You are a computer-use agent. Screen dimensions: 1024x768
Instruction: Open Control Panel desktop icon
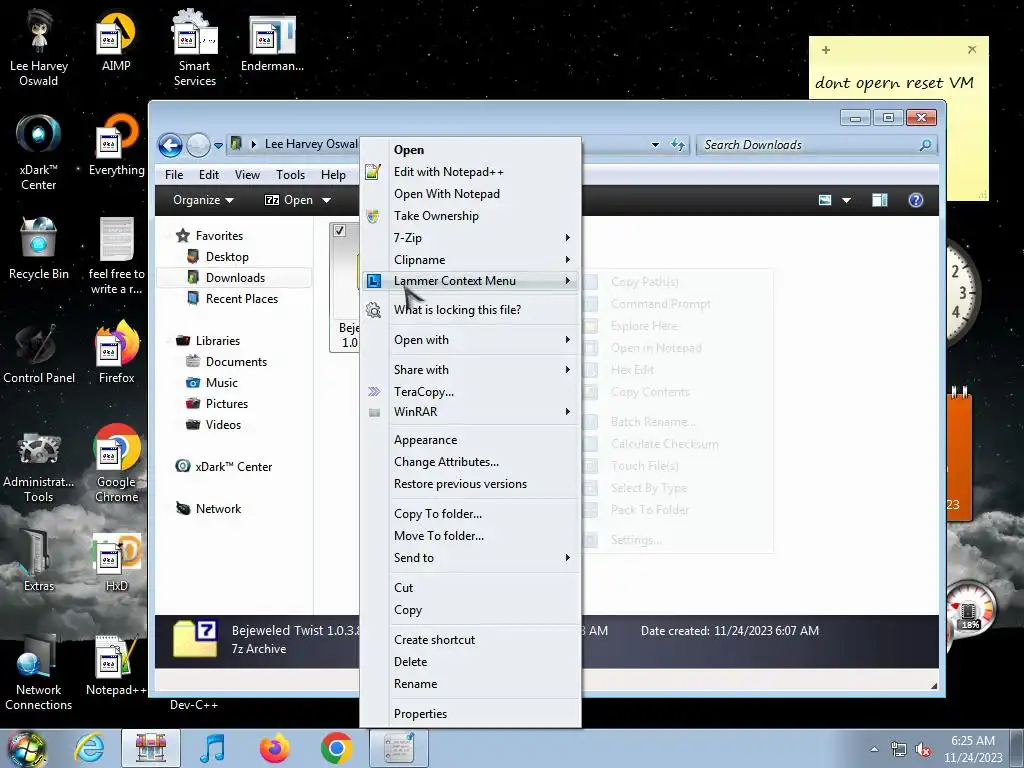coord(39,353)
